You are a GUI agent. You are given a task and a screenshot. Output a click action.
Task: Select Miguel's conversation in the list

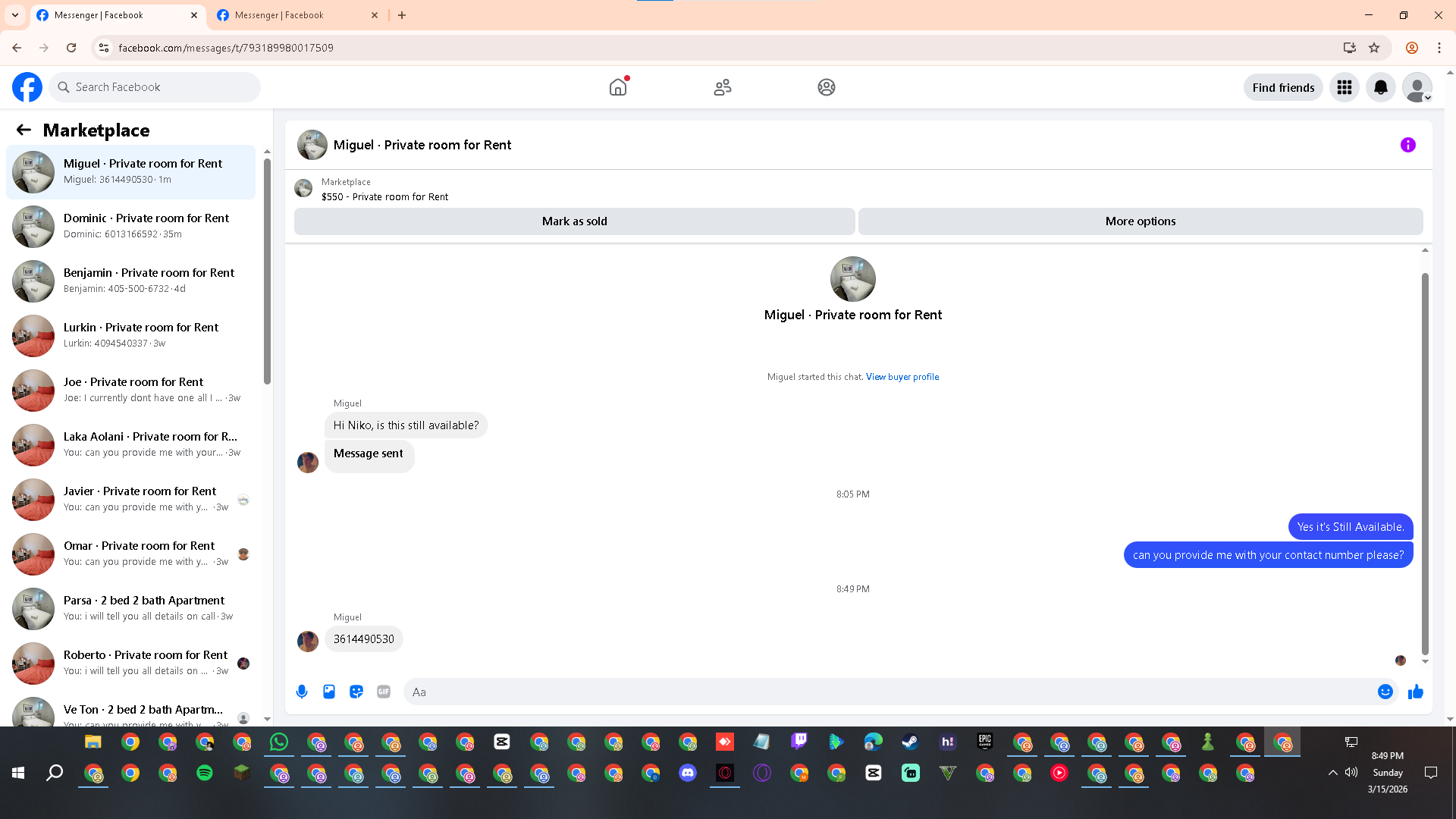130,171
